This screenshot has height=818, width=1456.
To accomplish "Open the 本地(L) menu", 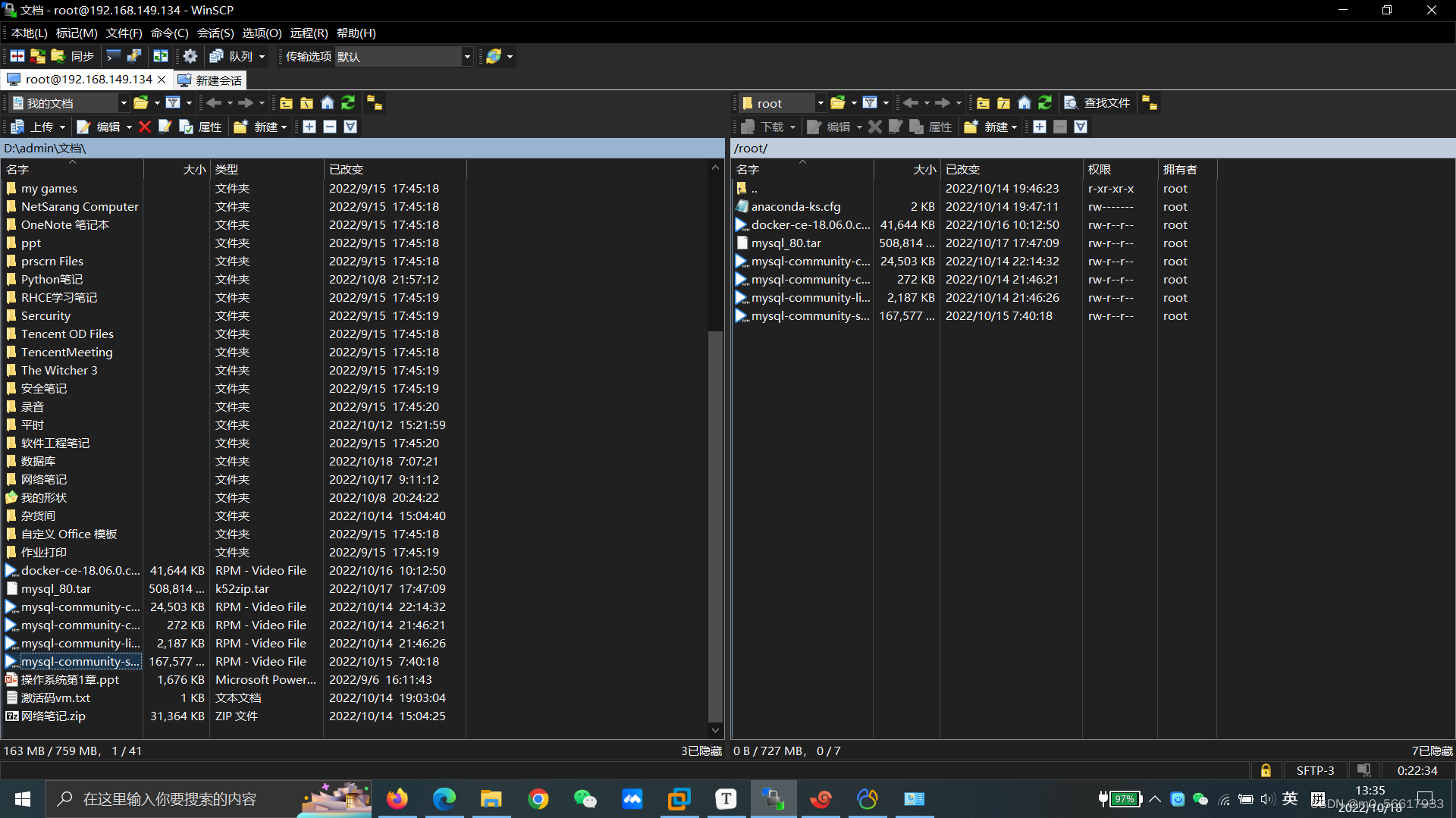I will (x=29, y=33).
